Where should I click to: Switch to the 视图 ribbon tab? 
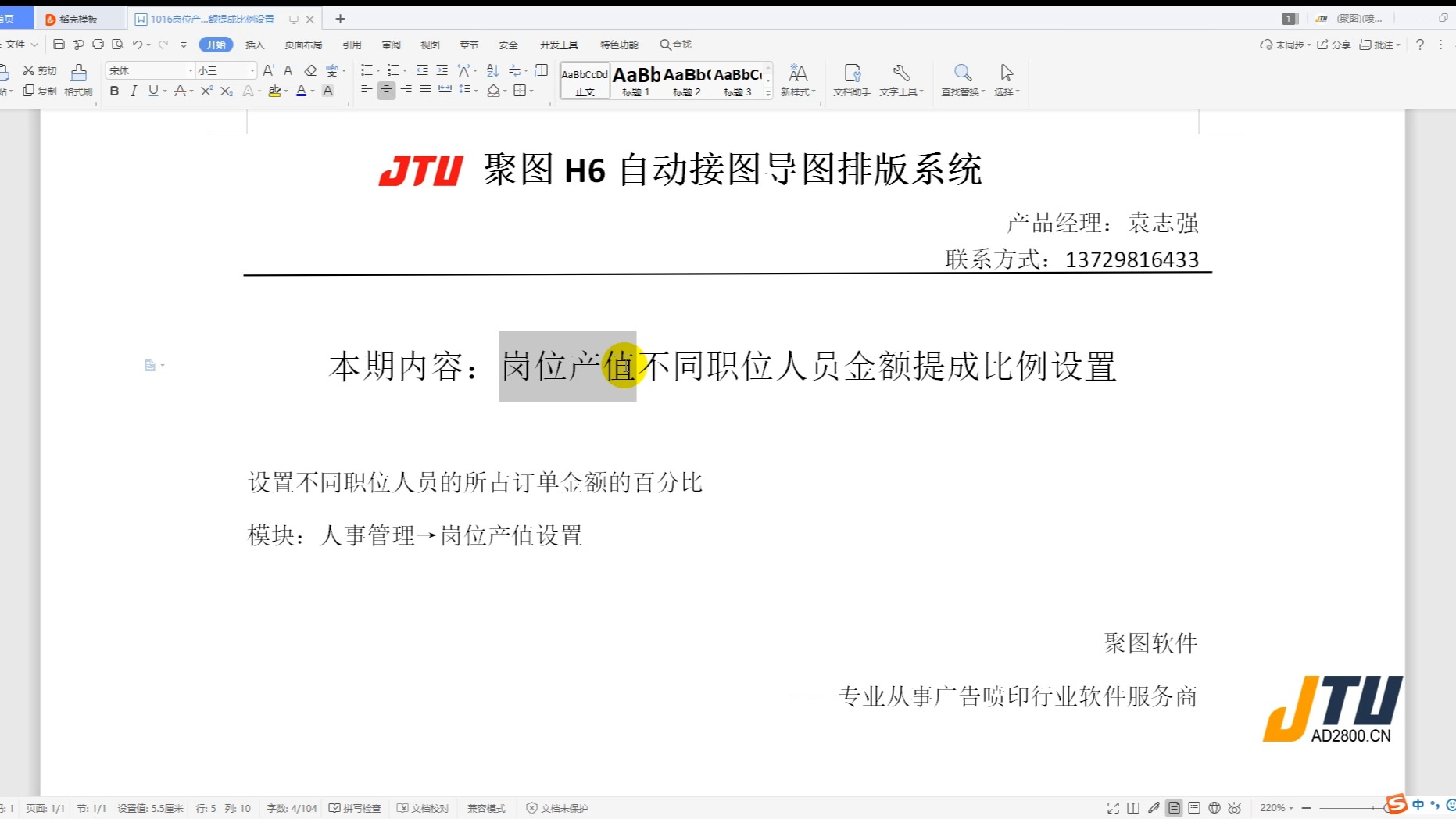point(430,45)
